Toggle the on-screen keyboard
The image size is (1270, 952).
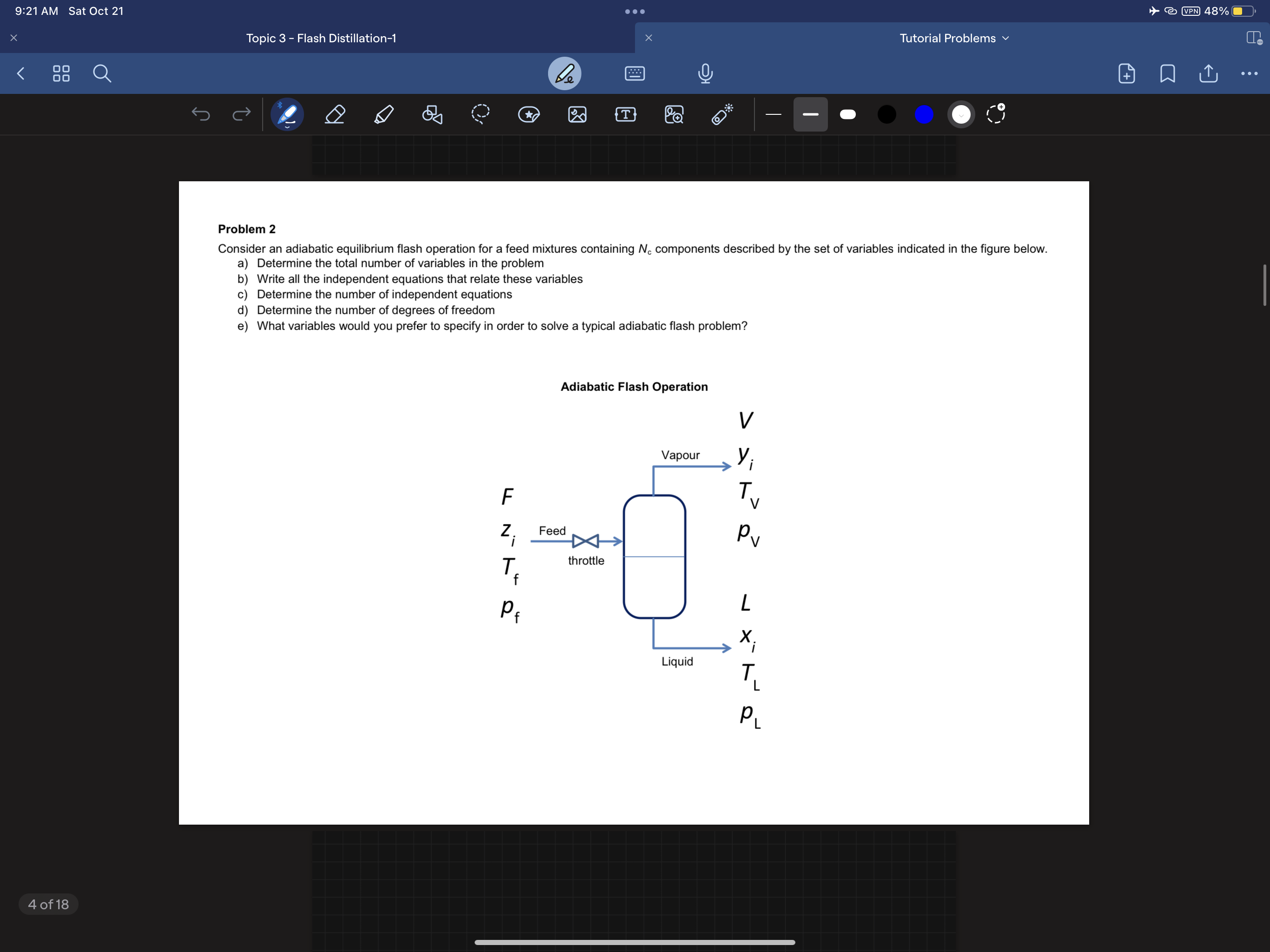(635, 73)
